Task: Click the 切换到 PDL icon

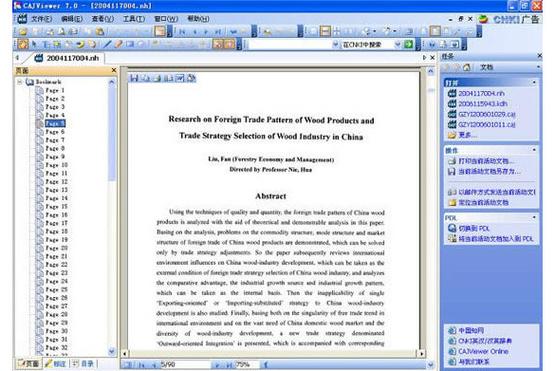Action: click(x=452, y=228)
